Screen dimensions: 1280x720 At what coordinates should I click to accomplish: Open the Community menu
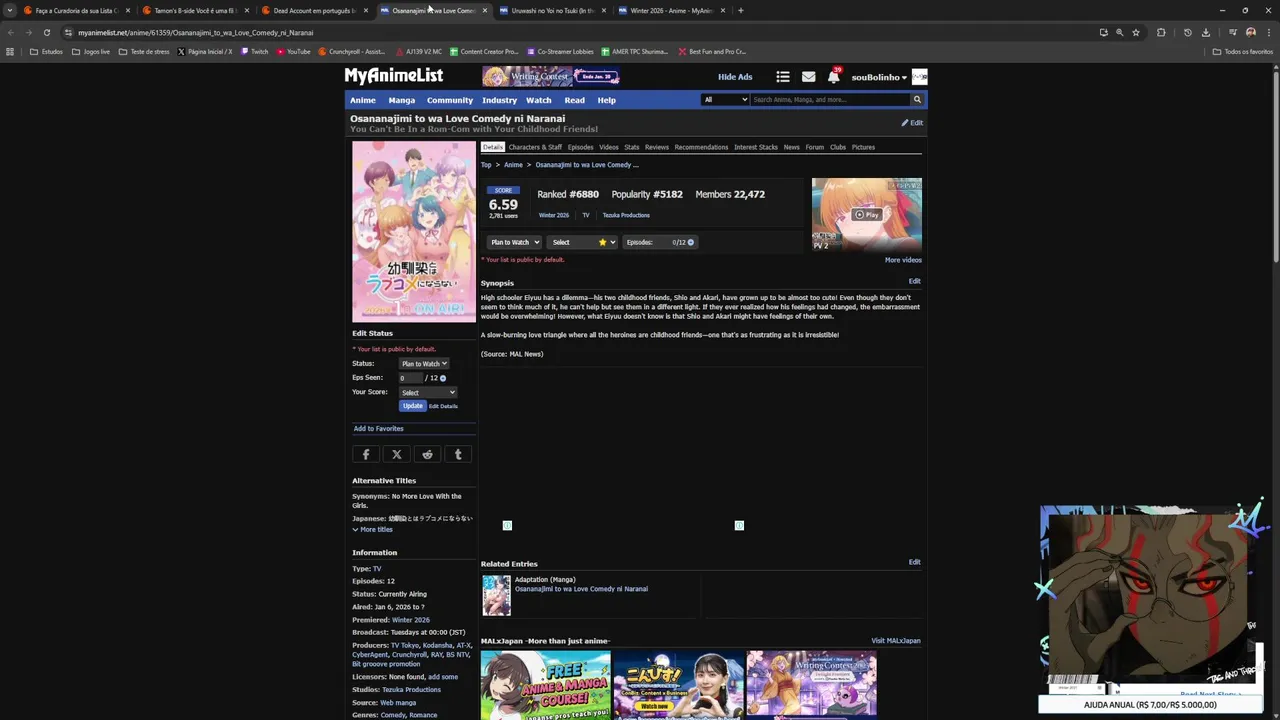point(450,100)
